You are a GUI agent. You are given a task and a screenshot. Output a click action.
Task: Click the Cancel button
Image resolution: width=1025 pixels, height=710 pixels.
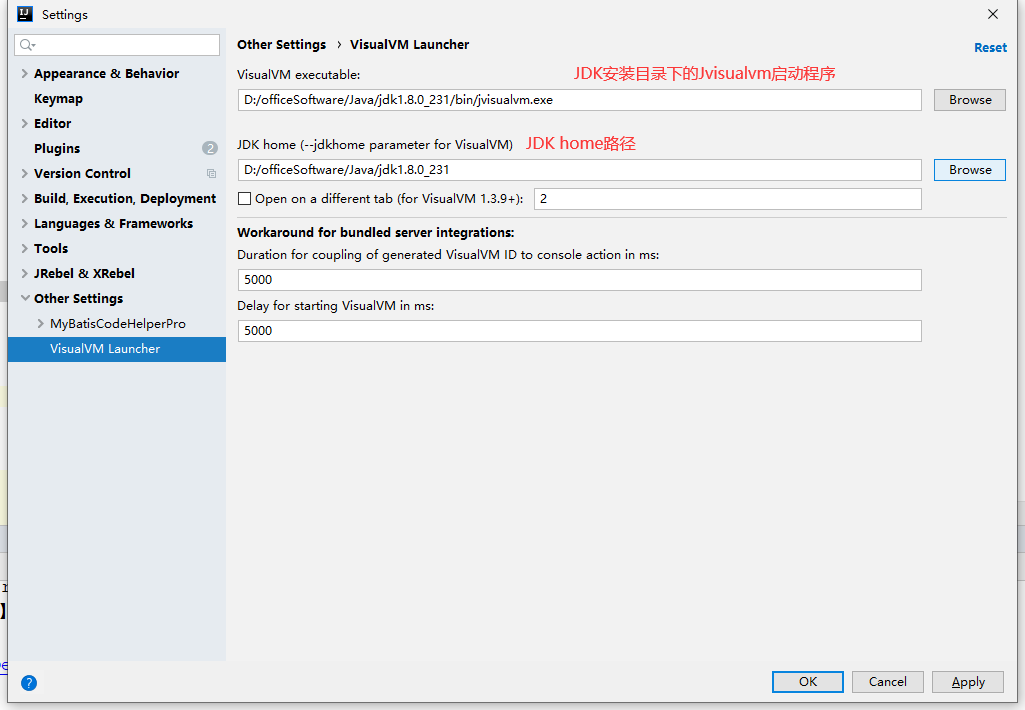(x=887, y=682)
